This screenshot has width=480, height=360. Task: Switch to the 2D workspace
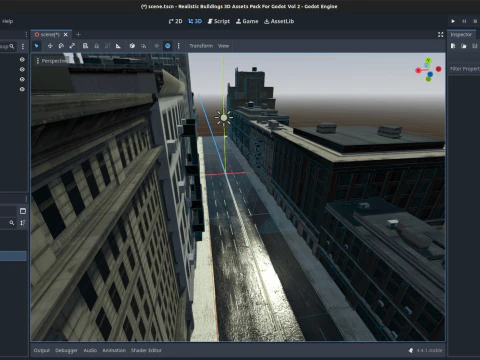click(175, 21)
